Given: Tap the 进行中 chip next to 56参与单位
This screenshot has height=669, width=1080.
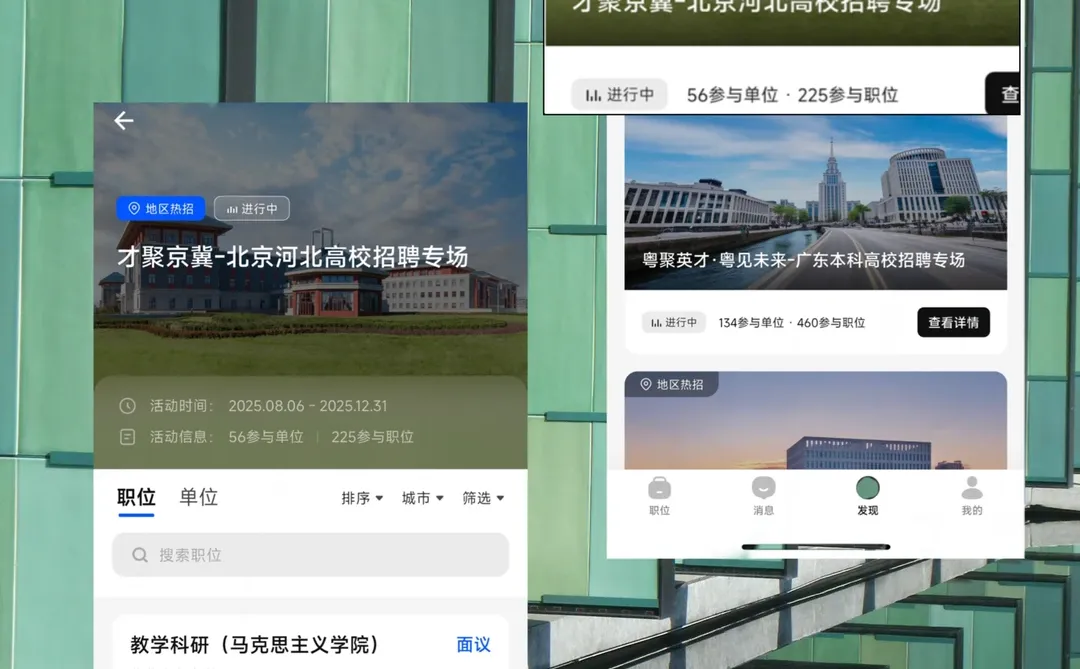Looking at the screenshot, I should [x=619, y=95].
